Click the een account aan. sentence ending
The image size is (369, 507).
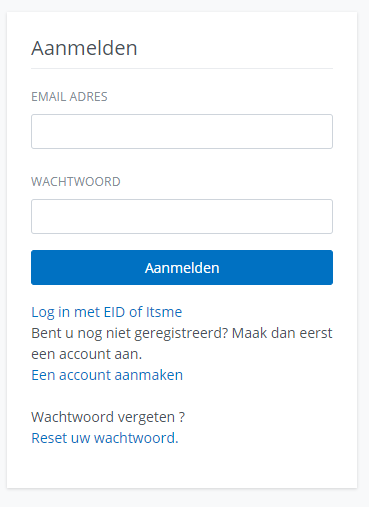click(x=87, y=354)
